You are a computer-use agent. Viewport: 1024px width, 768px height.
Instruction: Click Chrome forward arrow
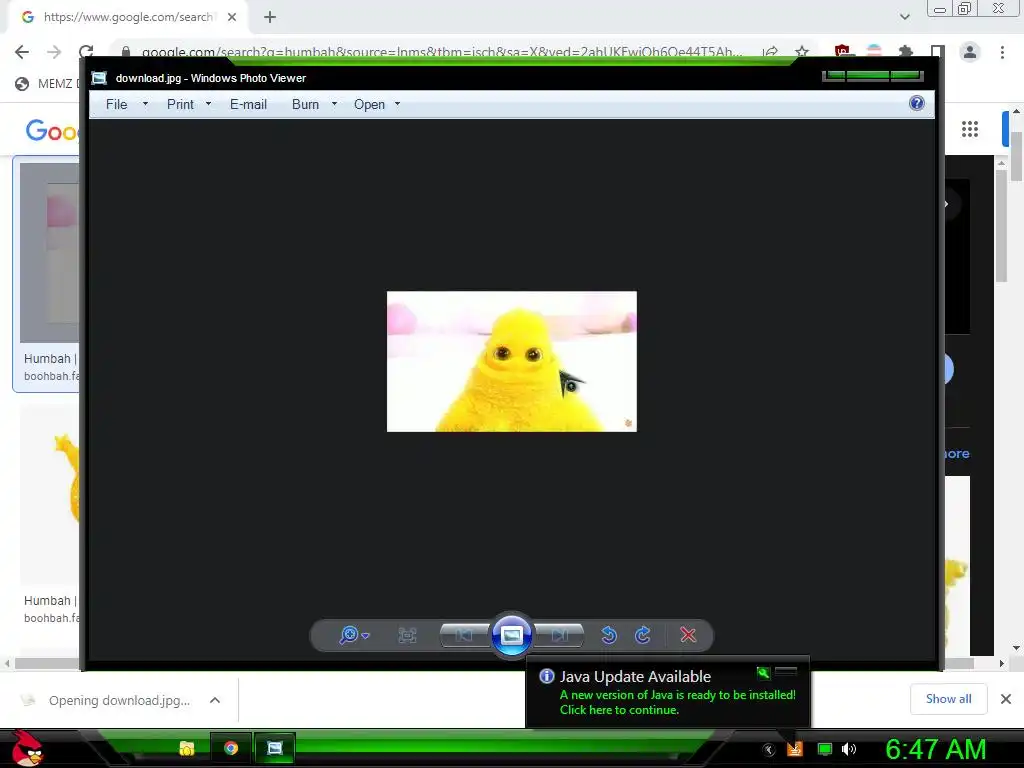pyautogui.click(x=54, y=52)
